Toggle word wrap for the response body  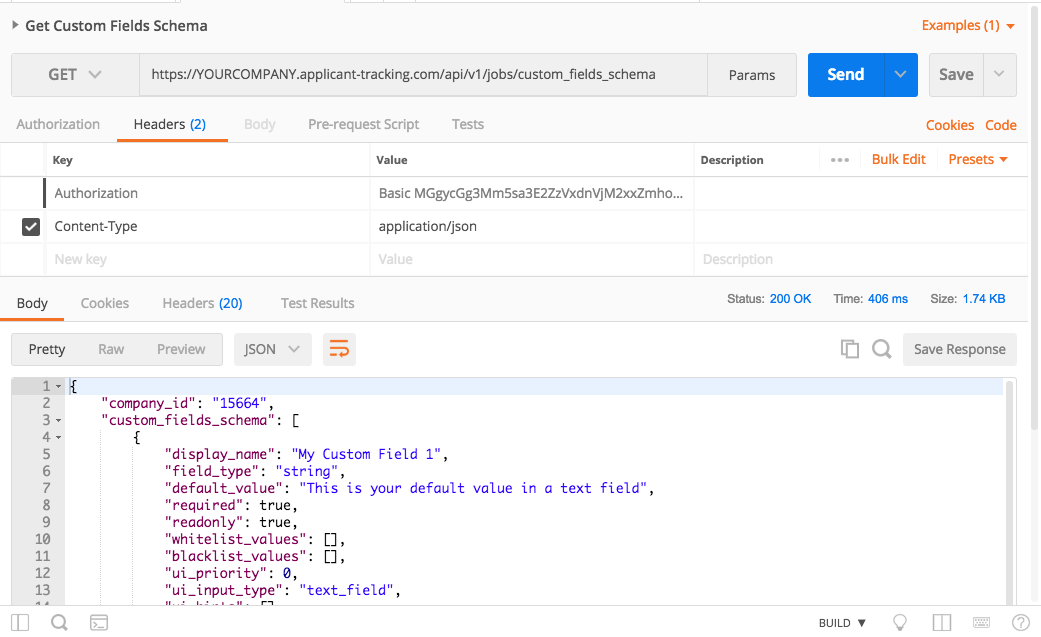pyautogui.click(x=339, y=349)
